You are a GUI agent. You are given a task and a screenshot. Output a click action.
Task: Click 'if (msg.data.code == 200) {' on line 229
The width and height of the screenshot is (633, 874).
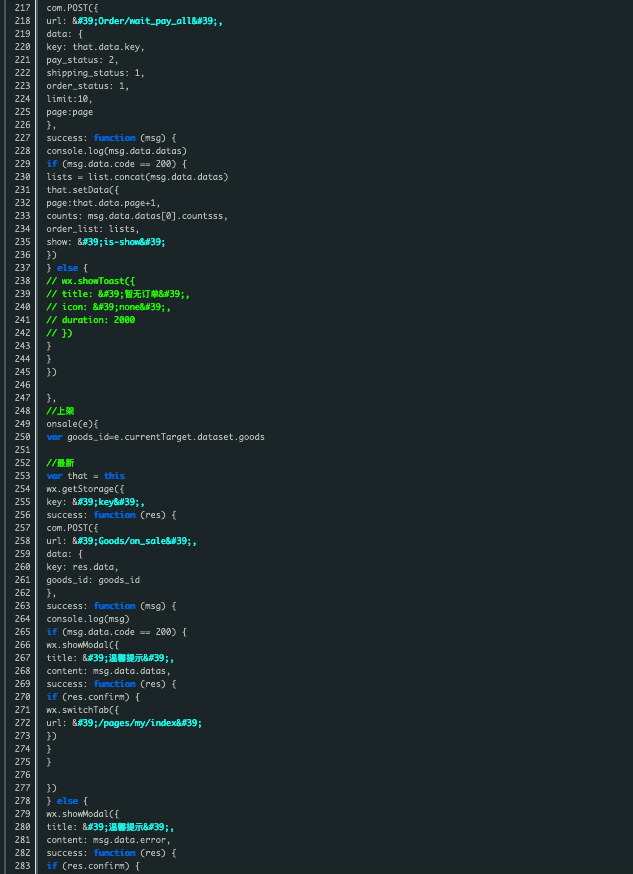click(116, 164)
